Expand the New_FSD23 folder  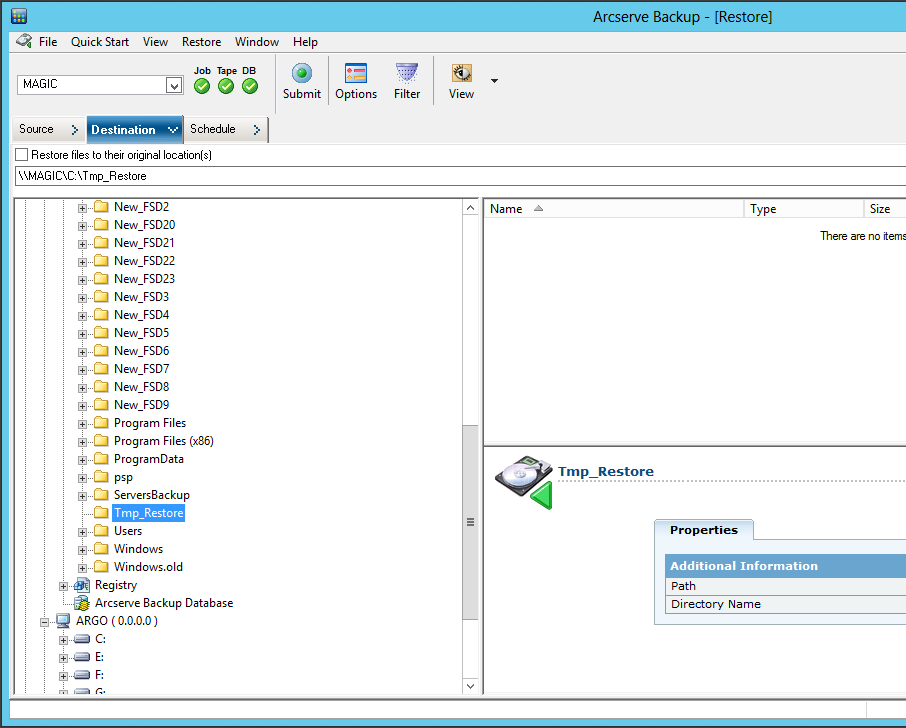(83, 280)
